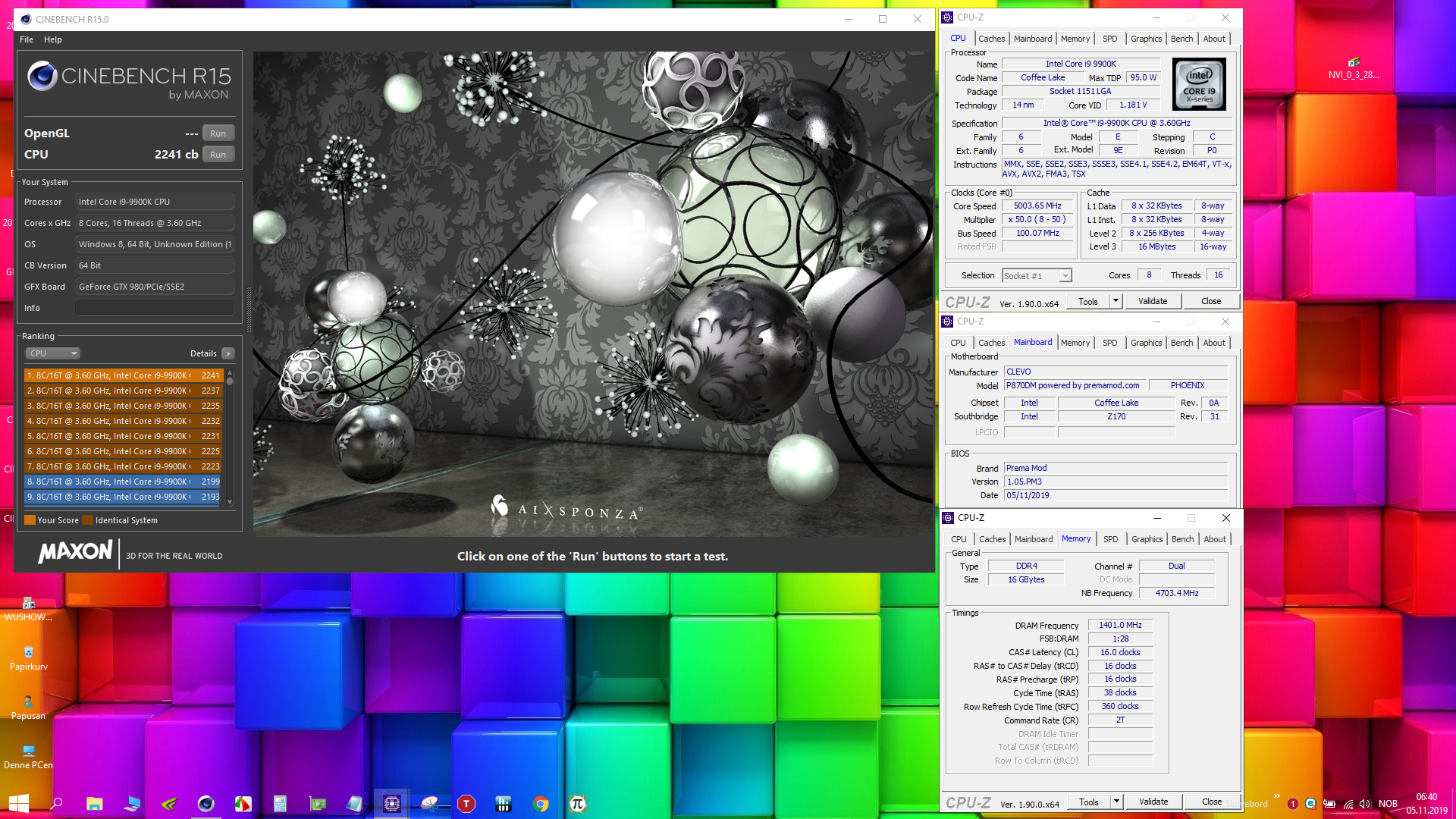Screen dimensions: 1456x819
Task: Open Socket #1 selection dropdown
Action: point(1037,276)
